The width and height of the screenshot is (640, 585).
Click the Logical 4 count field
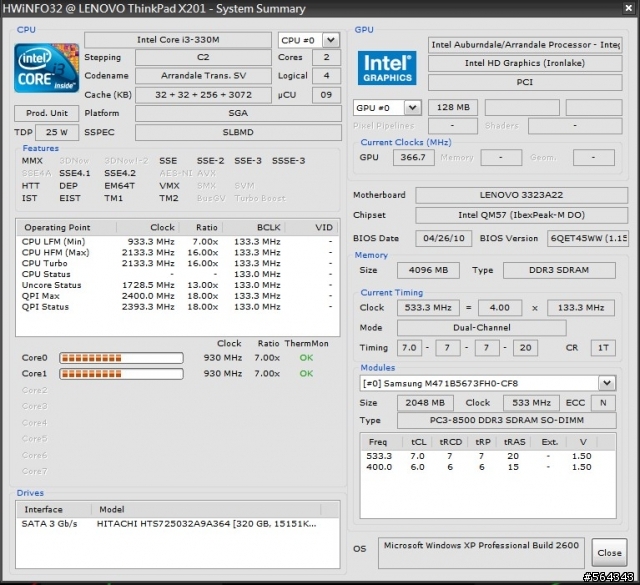326,76
